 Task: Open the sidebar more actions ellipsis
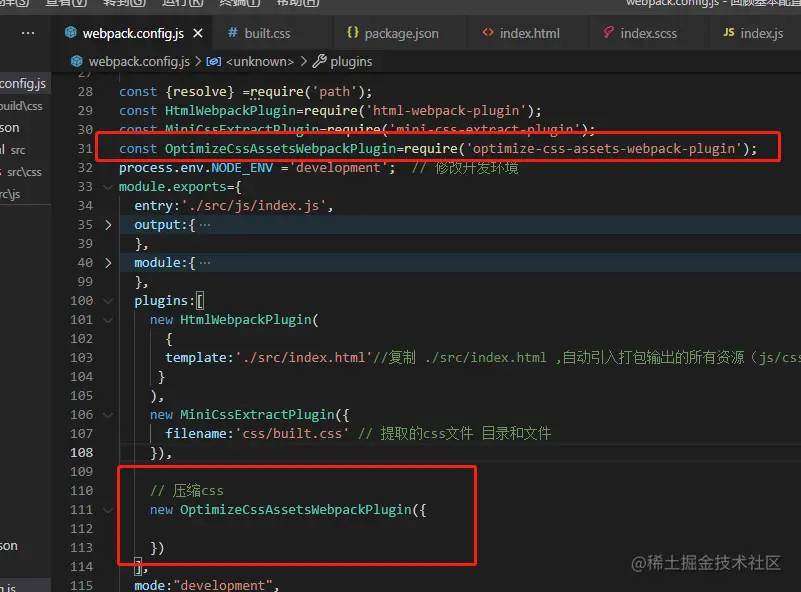tap(28, 33)
